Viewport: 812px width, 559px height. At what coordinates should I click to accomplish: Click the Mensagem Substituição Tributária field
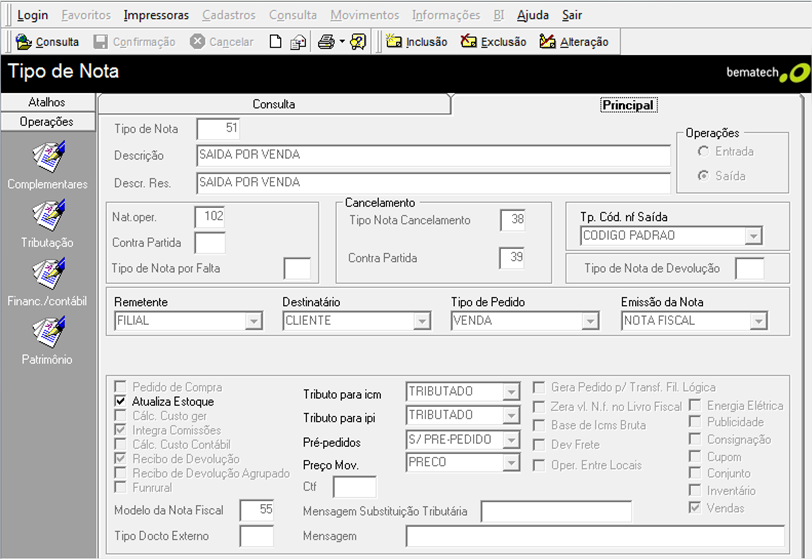click(x=556, y=511)
